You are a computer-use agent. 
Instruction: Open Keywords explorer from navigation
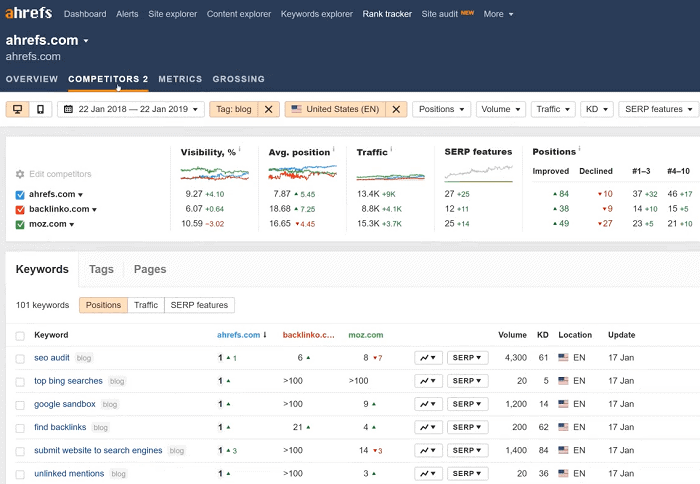pos(317,14)
